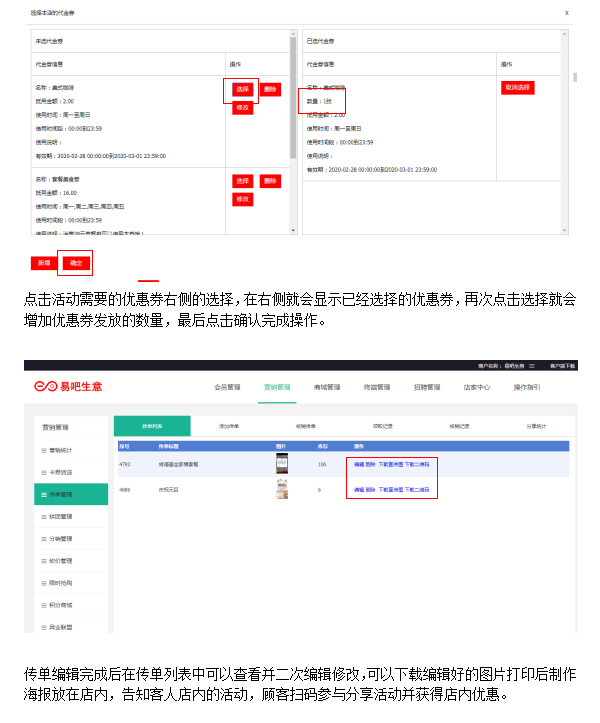Click the 取消选择 button in selected coupons

tap(518, 88)
